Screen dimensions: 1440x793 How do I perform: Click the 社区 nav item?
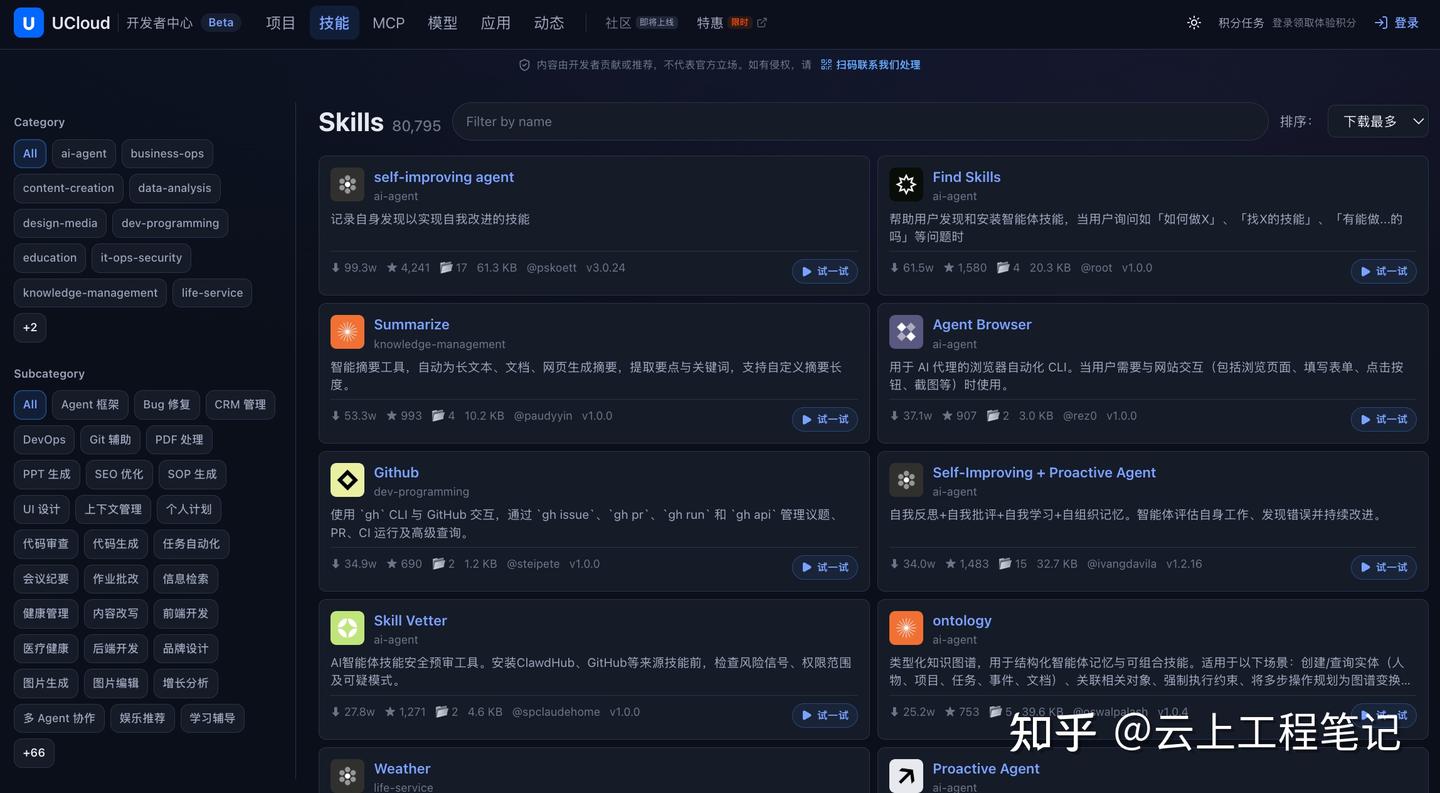618,23
